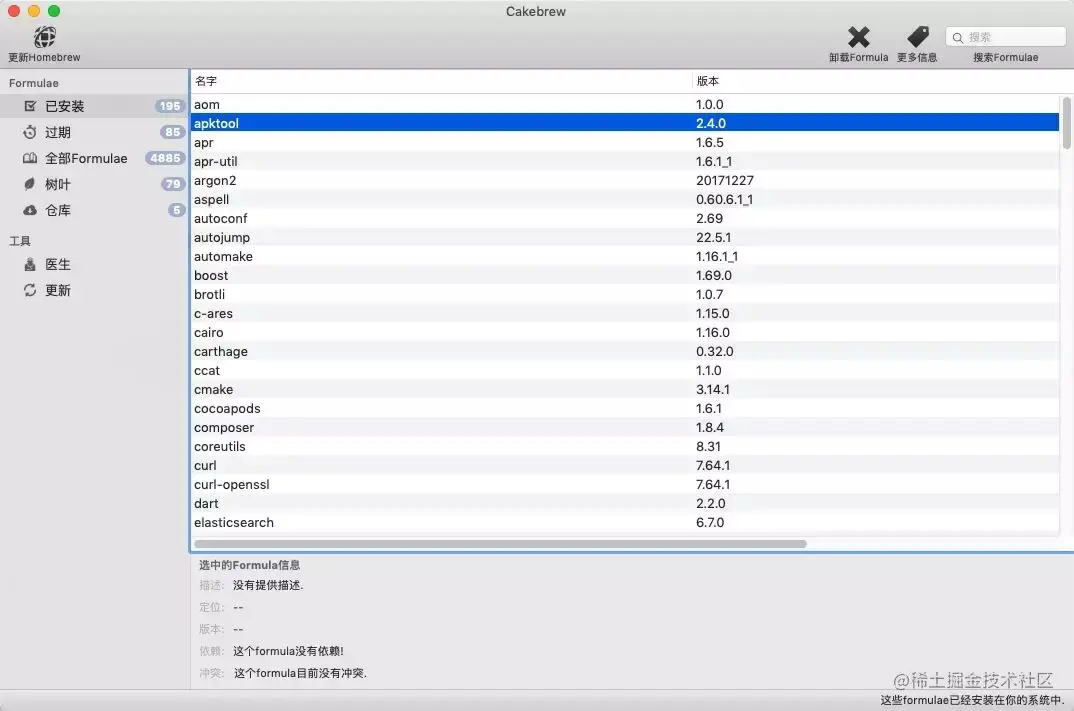The width and height of the screenshot is (1074, 711).
Task: Select the curl-openssl formula row
Action: coord(625,484)
